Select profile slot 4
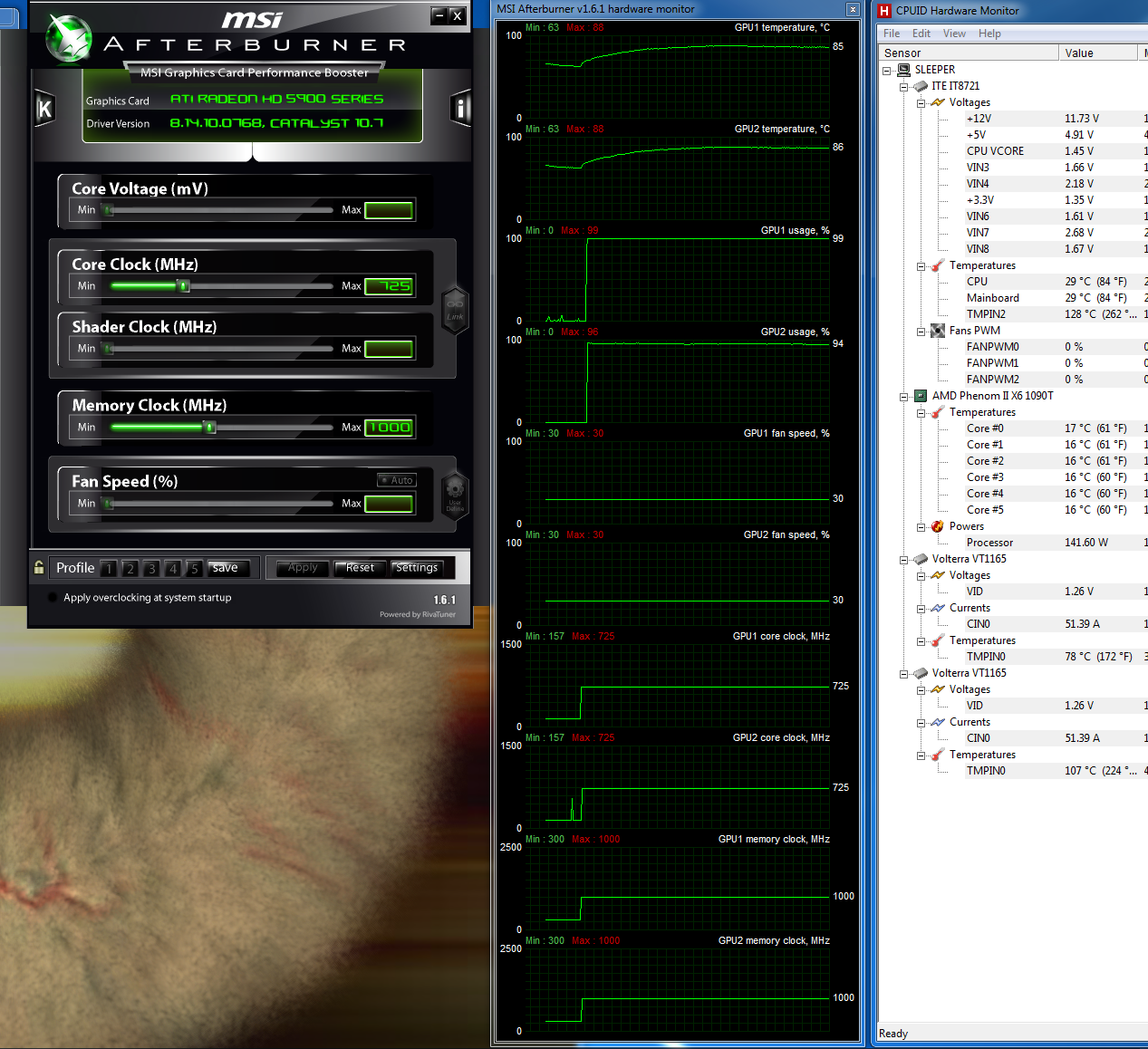The height and width of the screenshot is (1049, 1148). click(173, 569)
